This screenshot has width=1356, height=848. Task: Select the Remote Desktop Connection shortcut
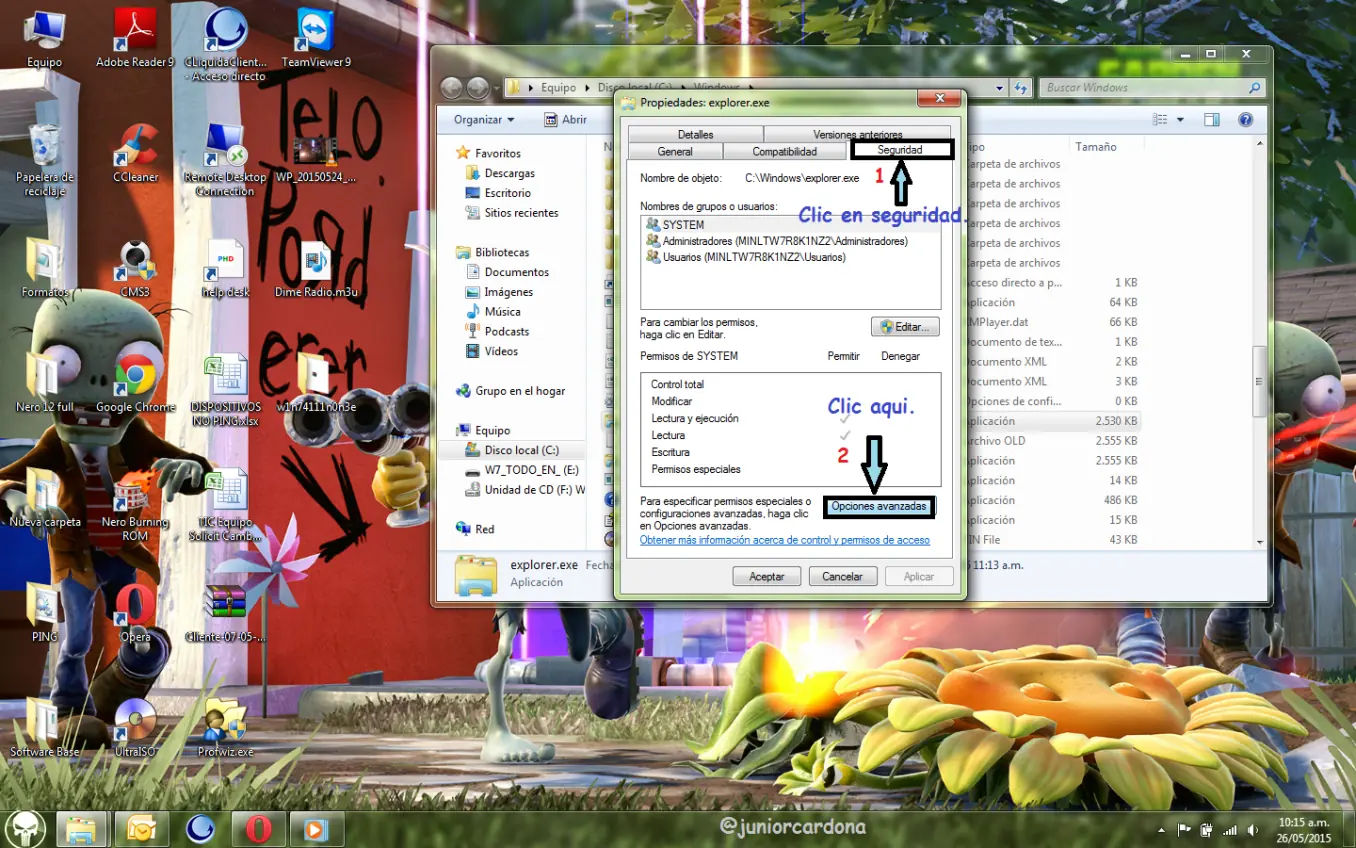pos(225,158)
